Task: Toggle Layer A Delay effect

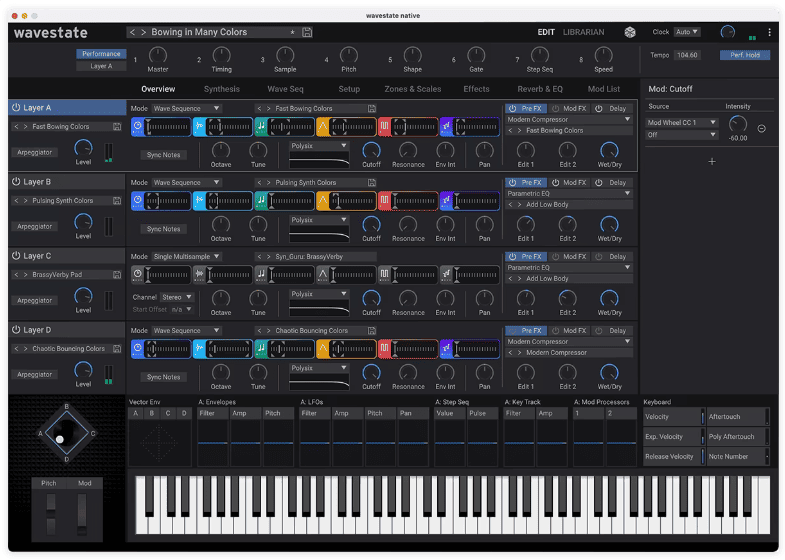Action: pyautogui.click(x=612, y=109)
